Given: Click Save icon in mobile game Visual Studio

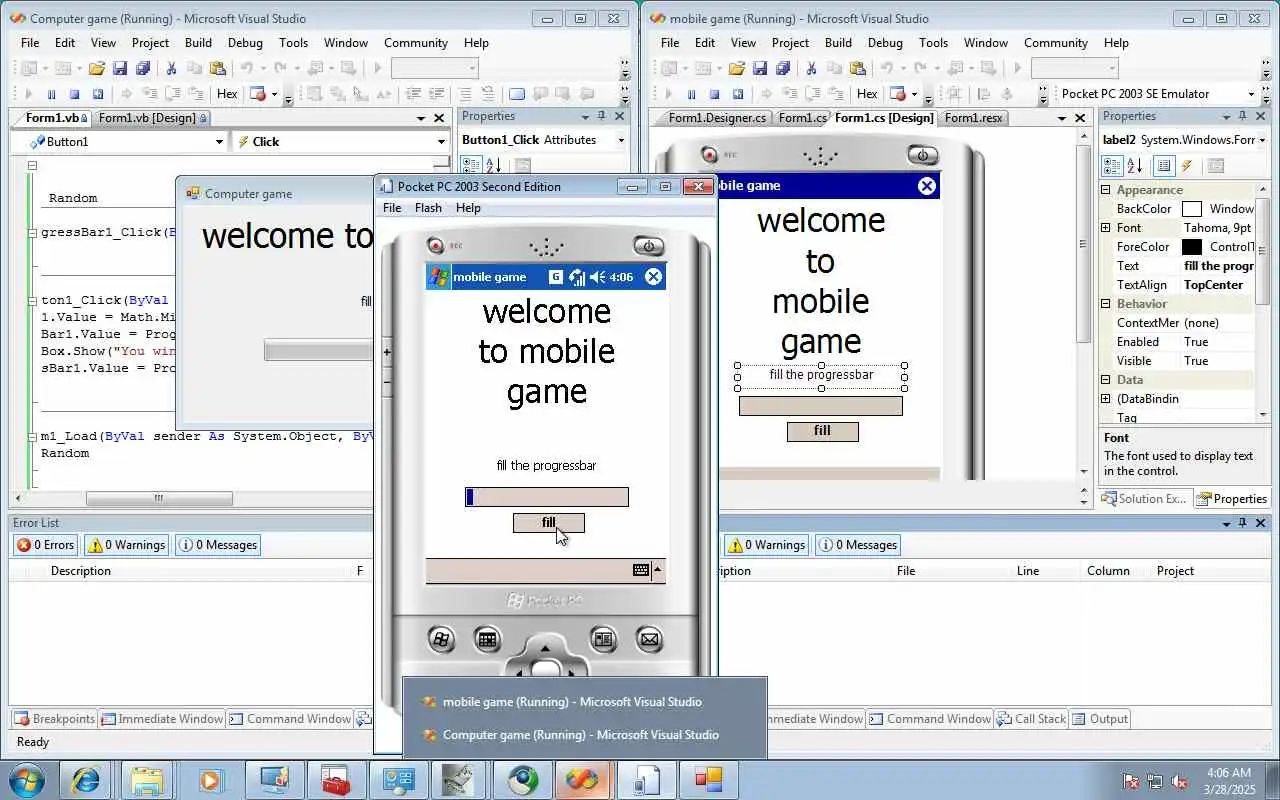Looking at the screenshot, I should (x=760, y=68).
